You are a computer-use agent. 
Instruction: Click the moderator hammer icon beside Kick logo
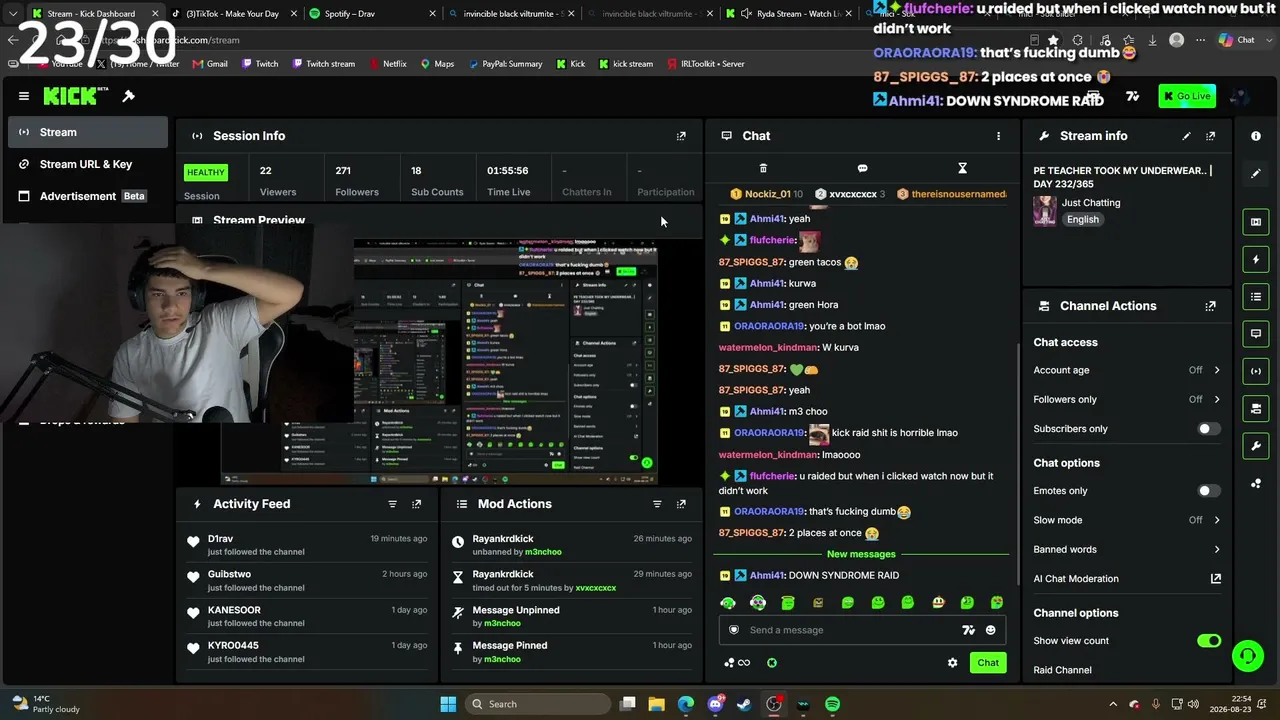[x=128, y=96]
